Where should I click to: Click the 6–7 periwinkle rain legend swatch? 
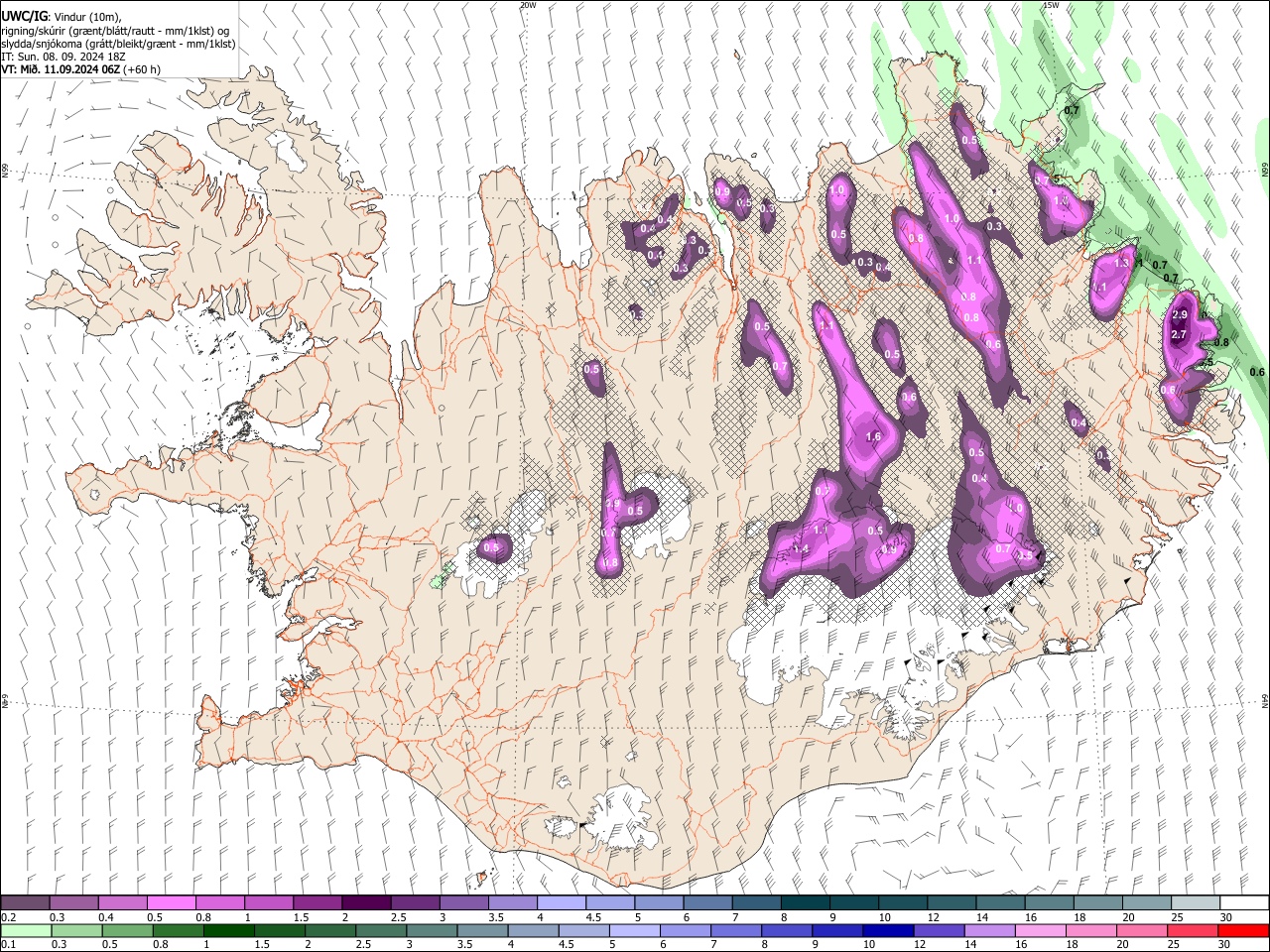point(685,931)
